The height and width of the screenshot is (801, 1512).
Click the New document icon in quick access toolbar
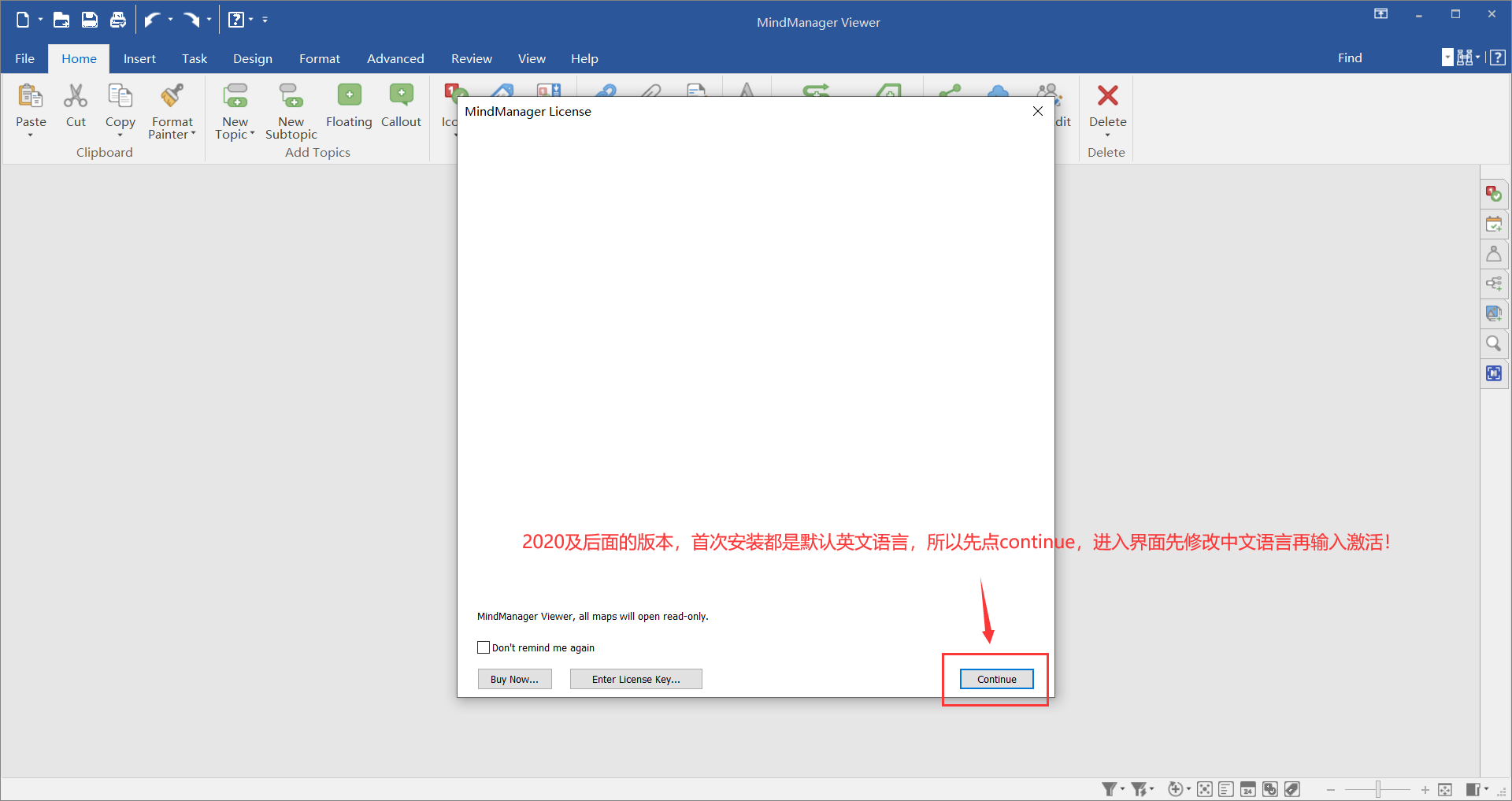23,20
